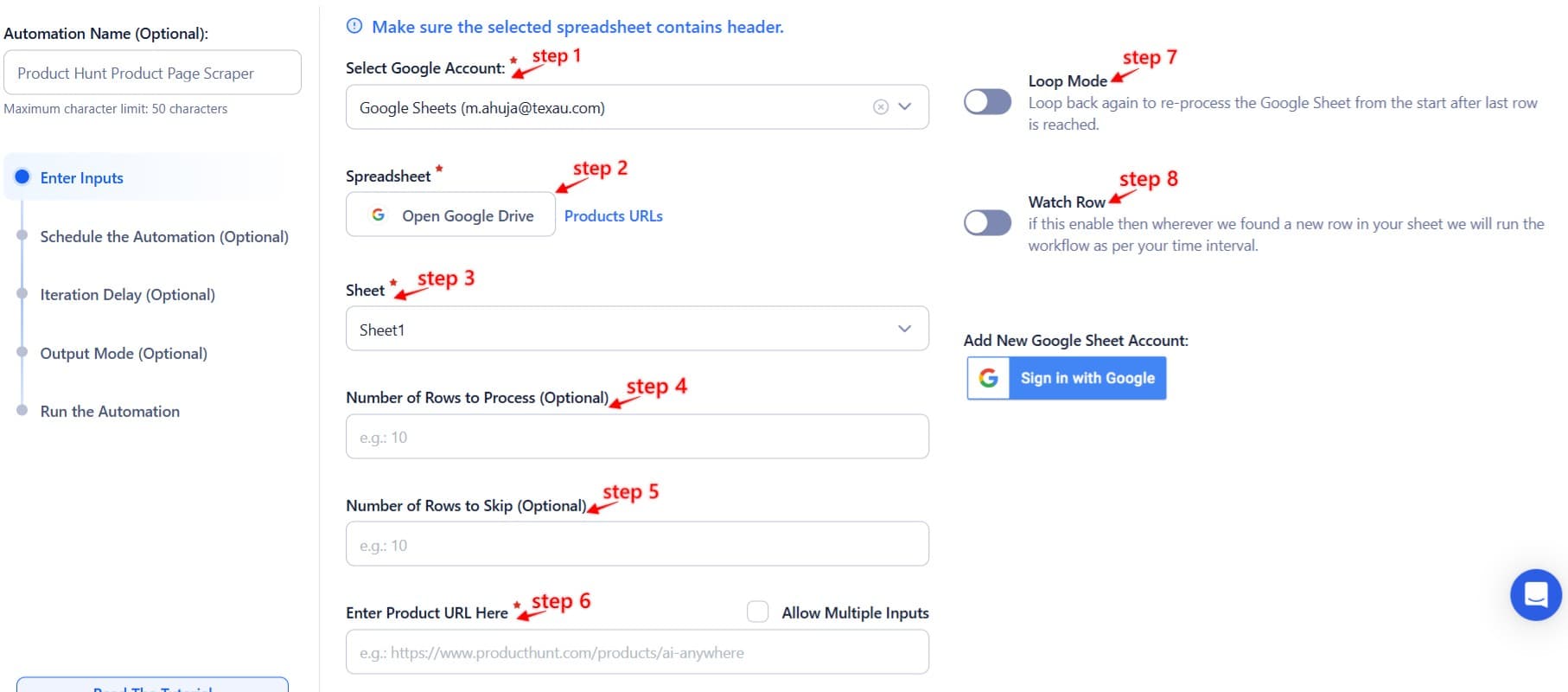Image resolution: width=1568 pixels, height=692 pixels.
Task: Click the Google logo in Open Google Drive
Action: tap(378, 215)
